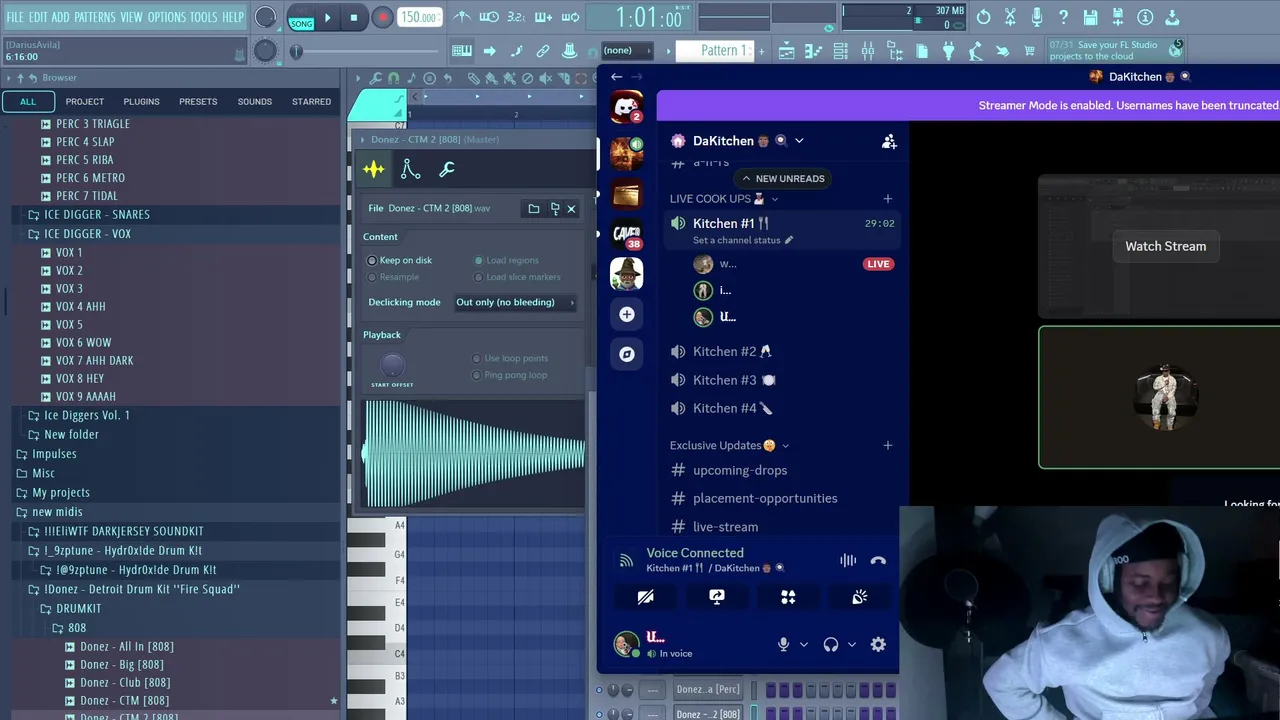Click the export download icon in toolbar
The width and height of the screenshot is (1280, 720).
click(1172, 17)
